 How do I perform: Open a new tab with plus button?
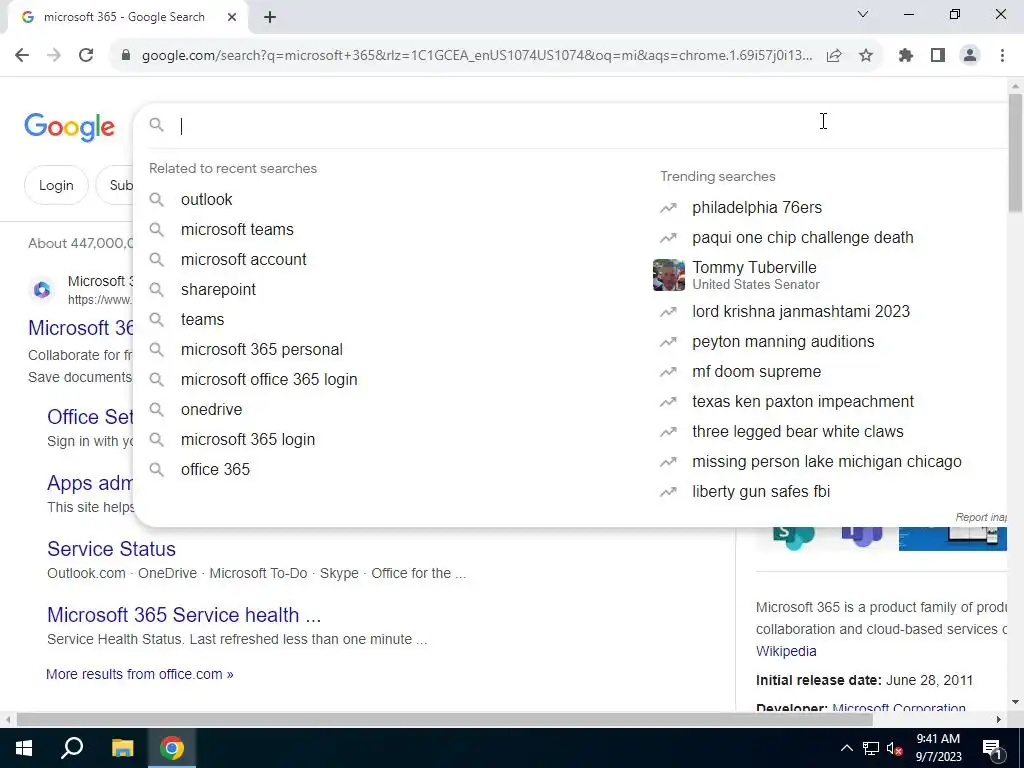270,18
